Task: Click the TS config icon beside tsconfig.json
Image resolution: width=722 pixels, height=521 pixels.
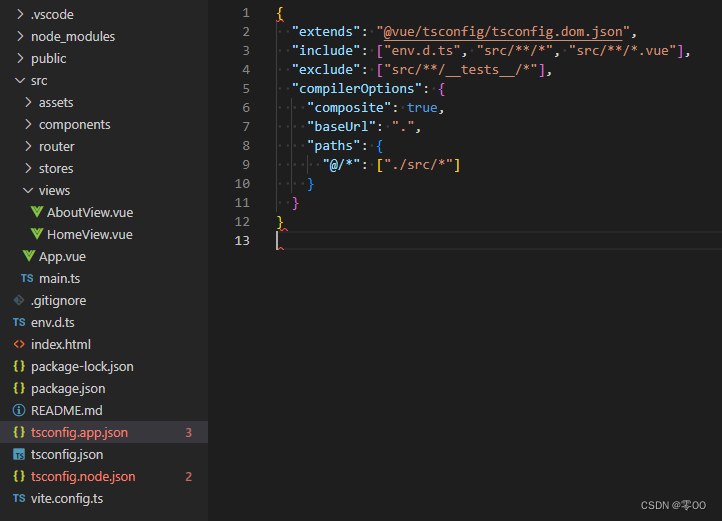Action: point(19,455)
